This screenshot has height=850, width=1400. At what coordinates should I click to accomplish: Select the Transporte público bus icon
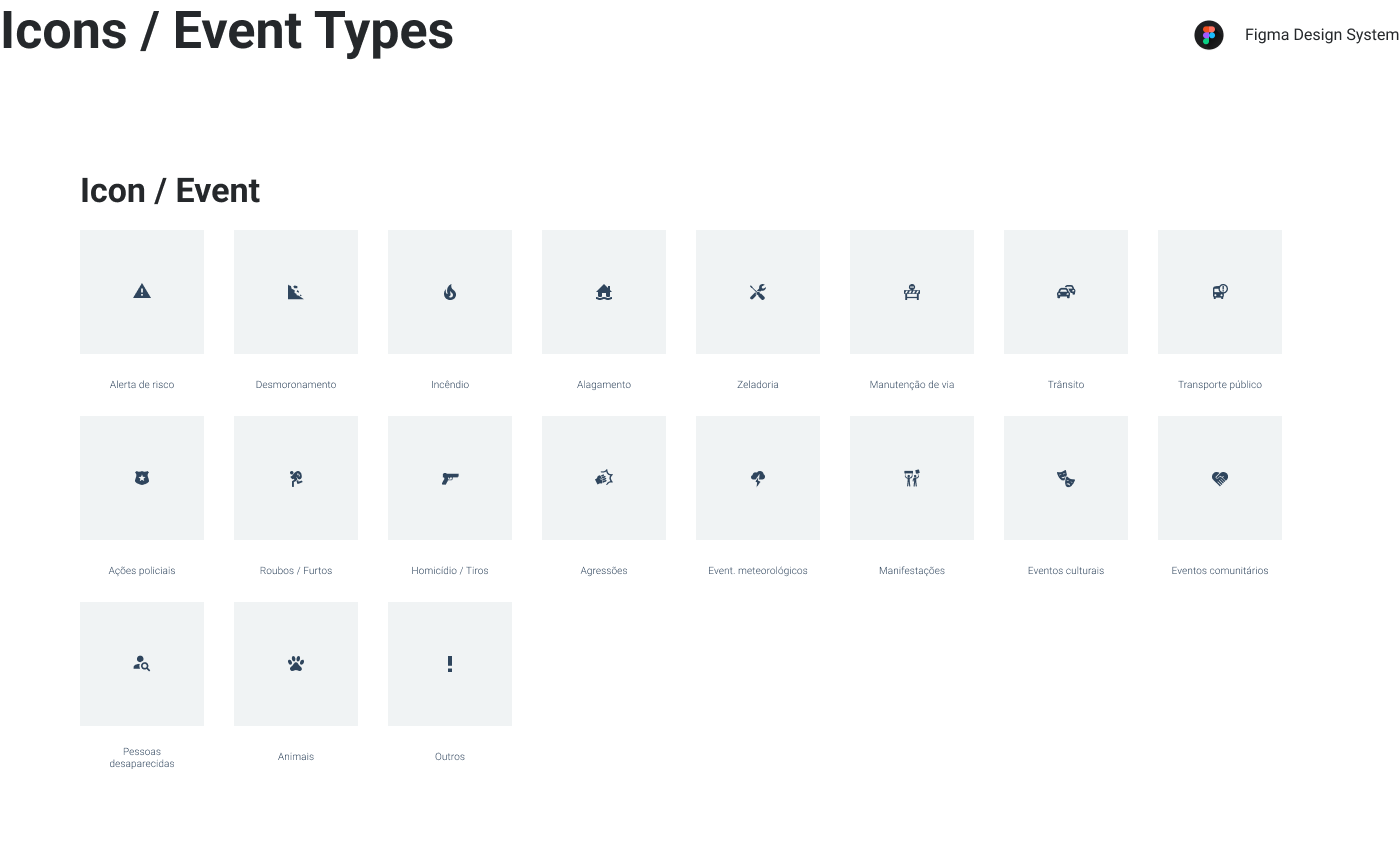[1220, 292]
